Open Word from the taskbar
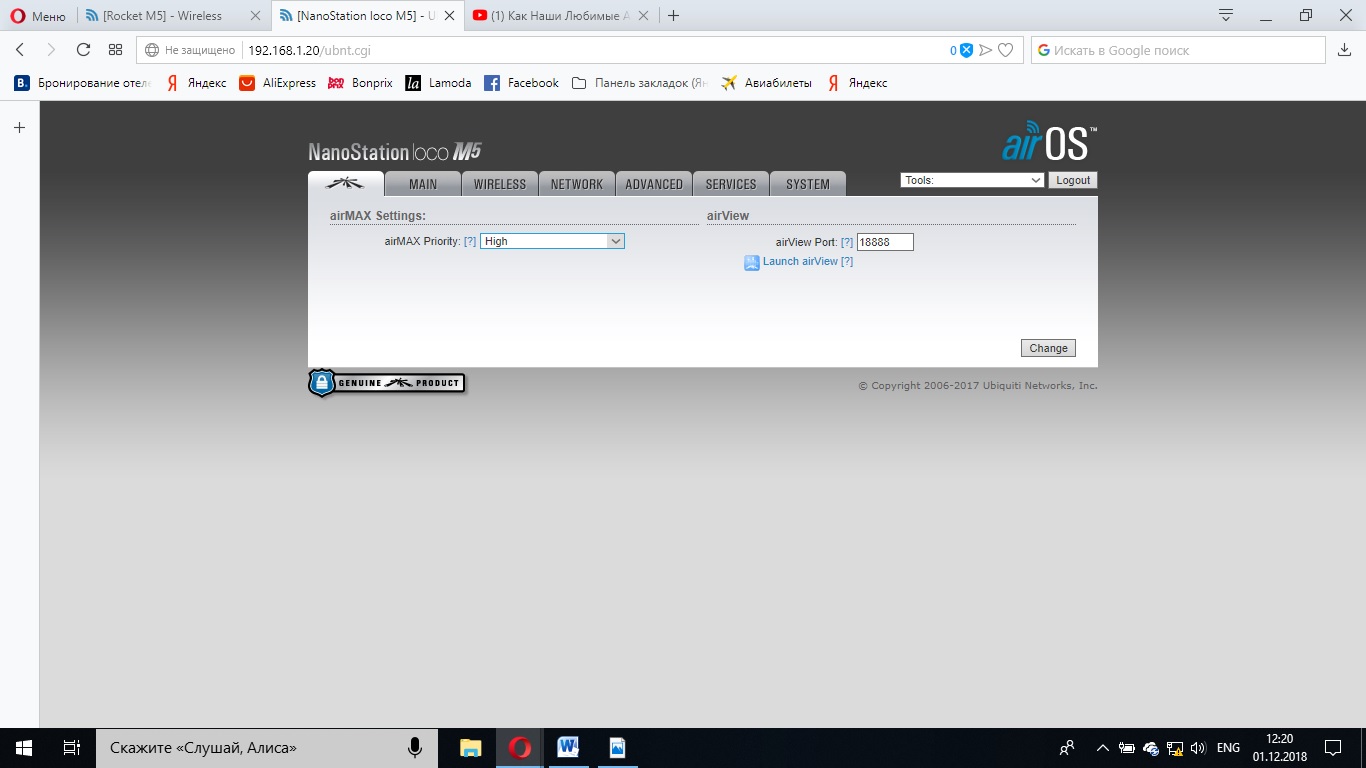 click(568, 747)
